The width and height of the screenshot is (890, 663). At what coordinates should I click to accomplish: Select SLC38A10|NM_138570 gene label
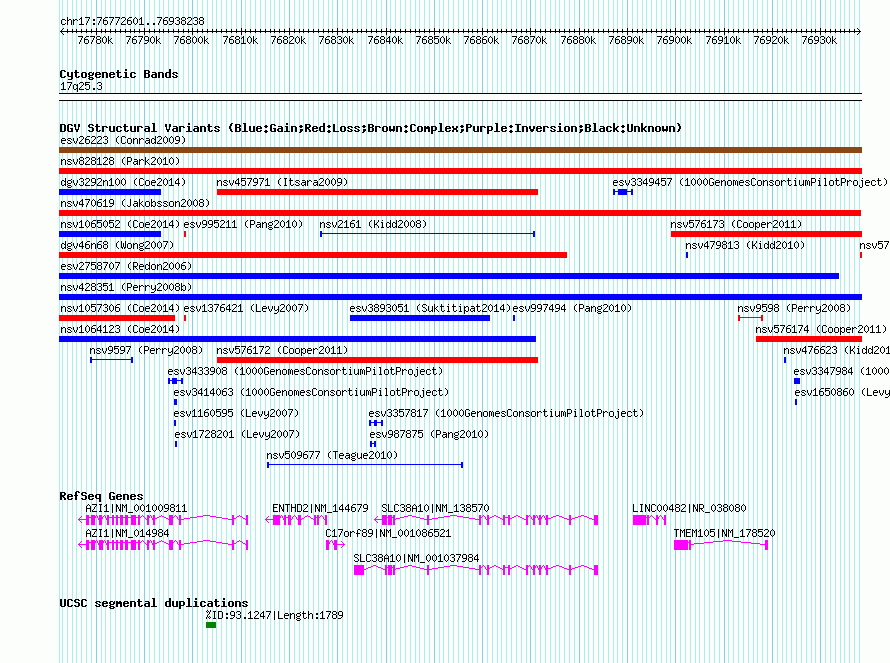click(435, 508)
